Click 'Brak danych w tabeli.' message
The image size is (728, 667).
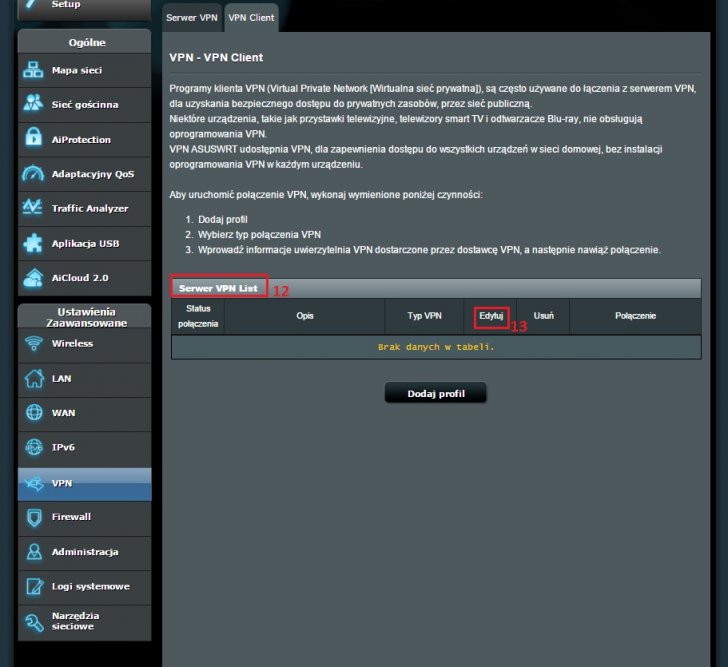point(436,347)
